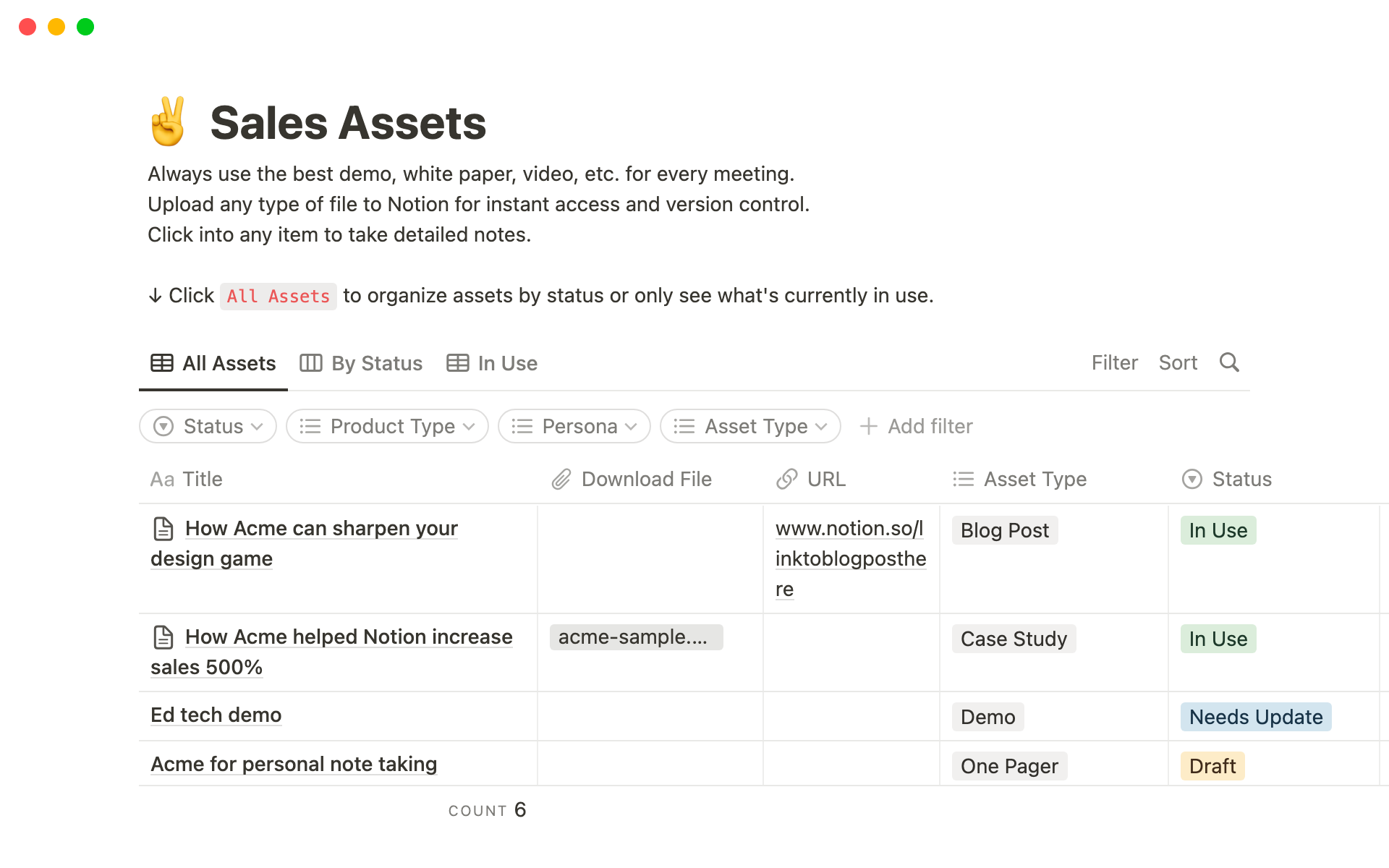Select the All Assets view tab

click(213, 363)
